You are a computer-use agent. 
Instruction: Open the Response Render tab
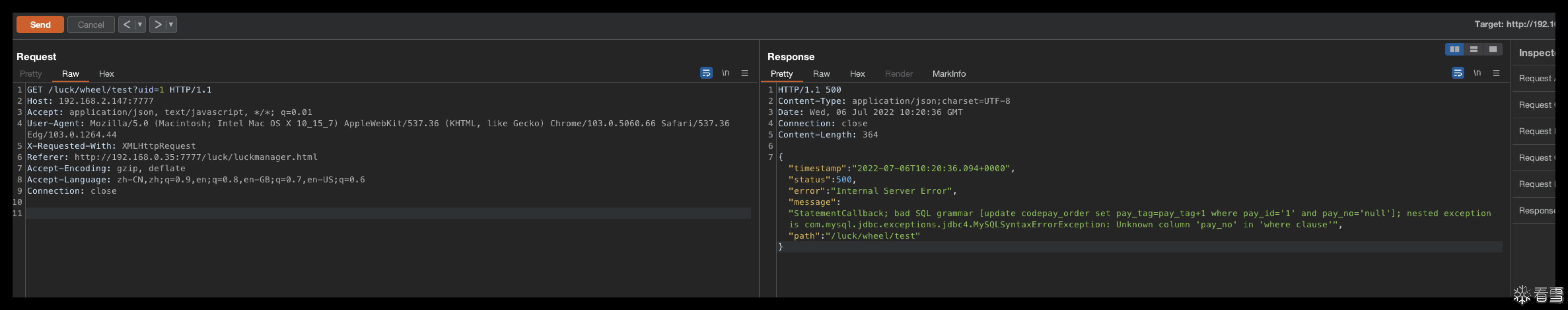[x=899, y=74]
